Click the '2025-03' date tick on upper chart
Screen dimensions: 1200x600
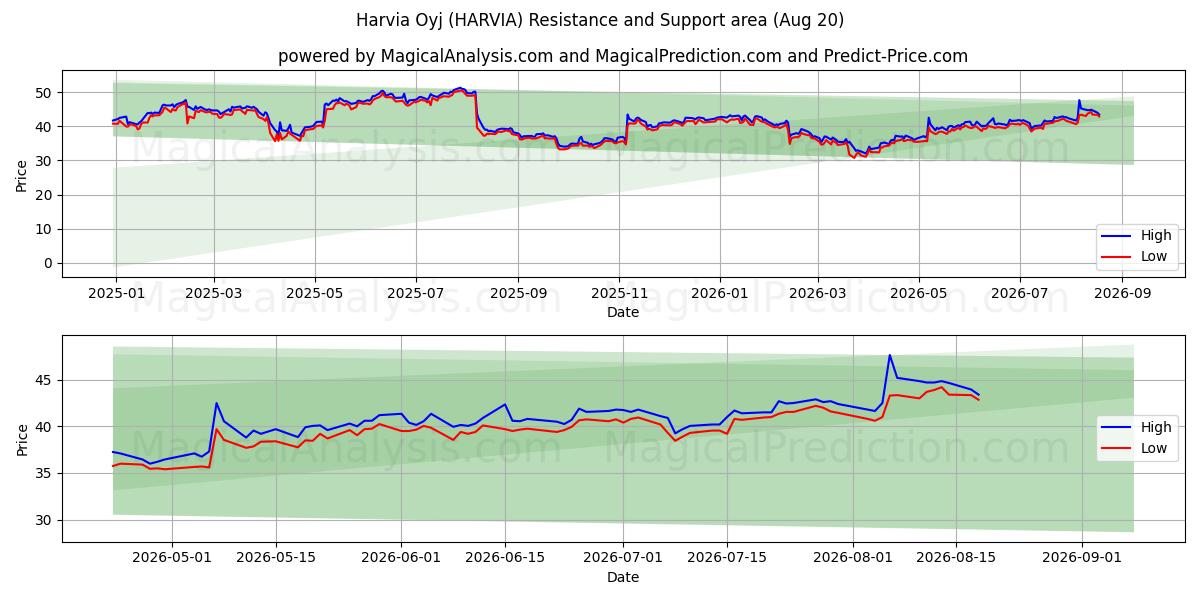[214, 293]
